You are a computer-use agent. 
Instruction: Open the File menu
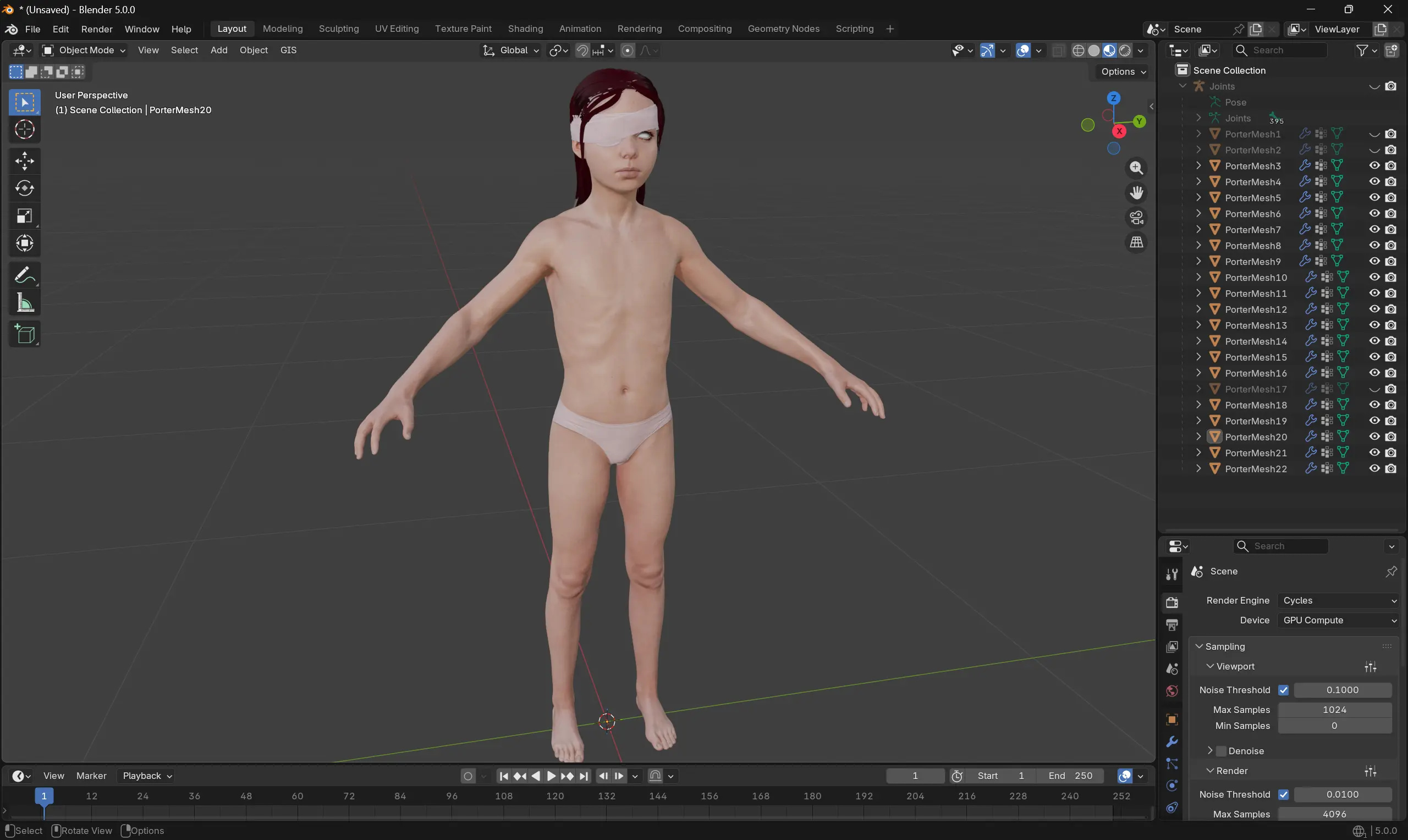[33, 29]
